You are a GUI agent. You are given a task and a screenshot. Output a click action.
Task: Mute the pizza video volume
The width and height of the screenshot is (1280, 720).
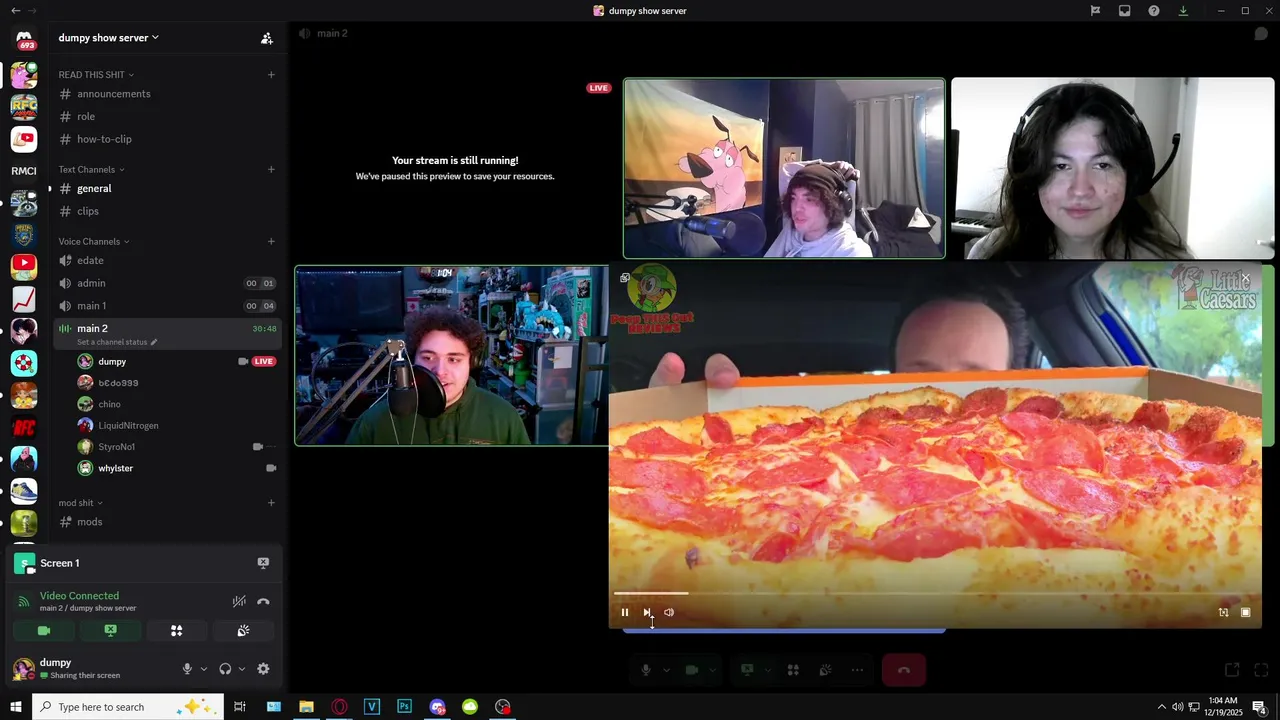[669, 612]
